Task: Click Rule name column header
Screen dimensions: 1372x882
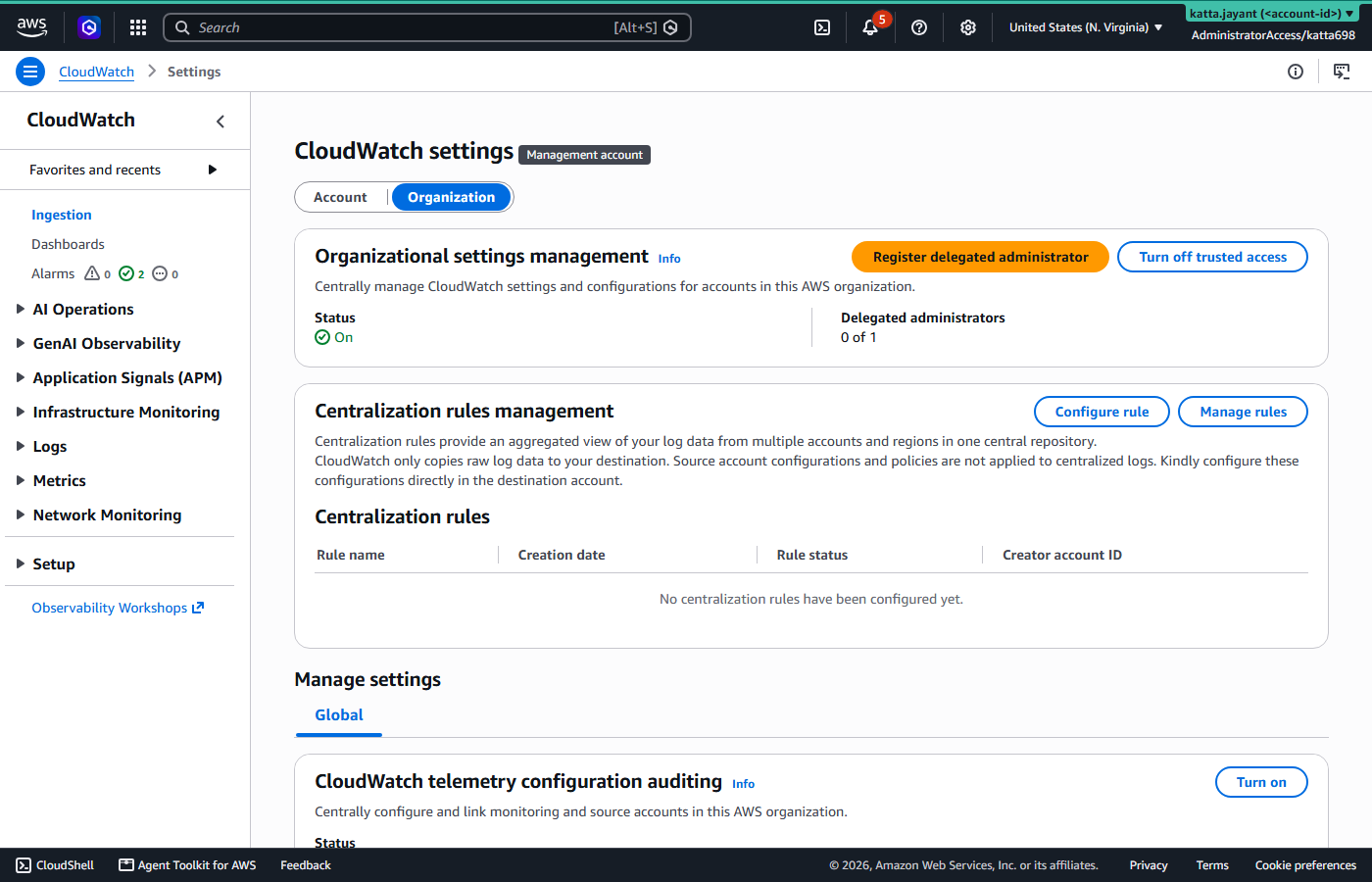Action: click(x=351, y=555)
